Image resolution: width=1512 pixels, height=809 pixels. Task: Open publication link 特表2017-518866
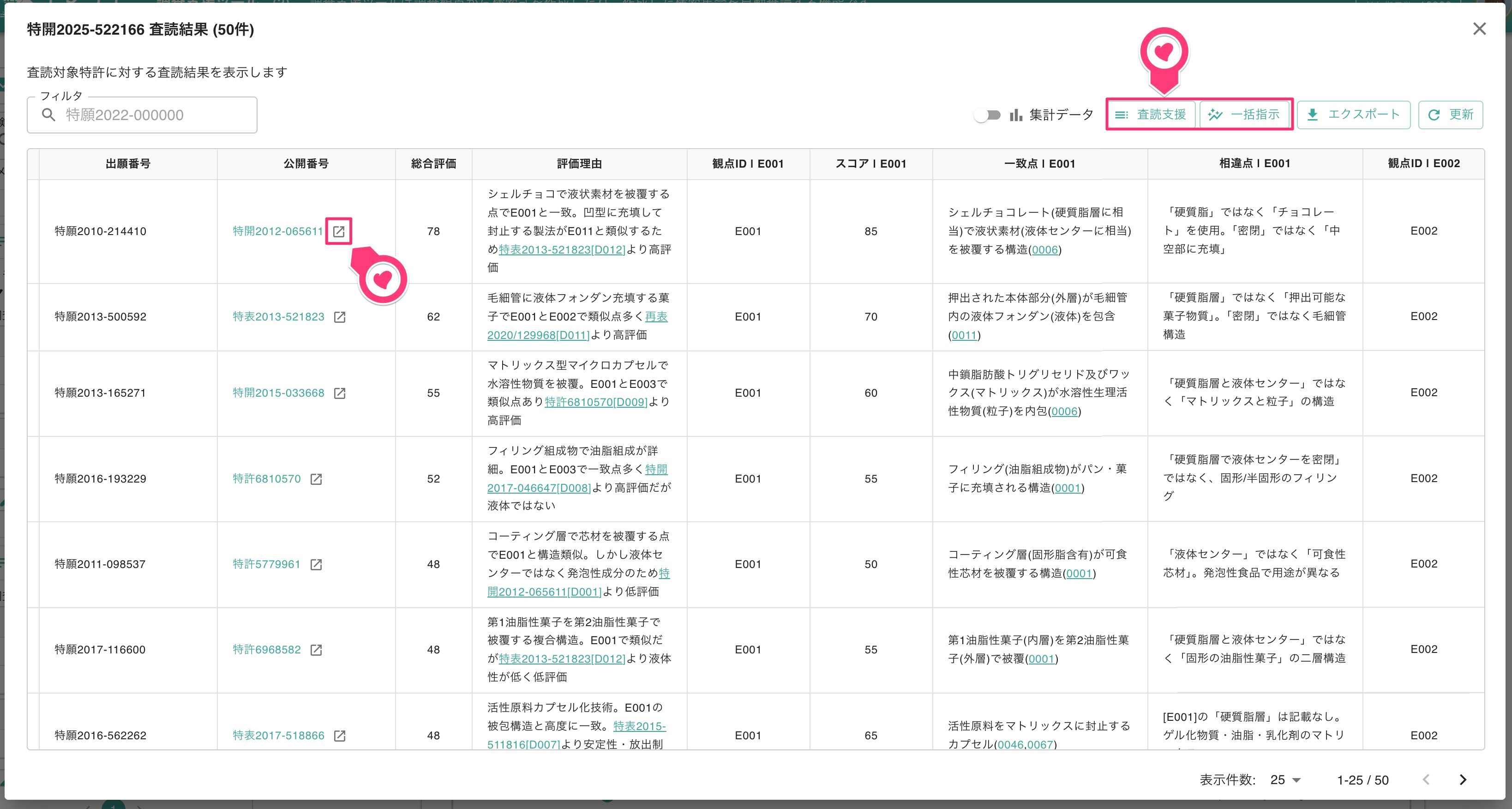pyautogui.click(x=278, y=736)
